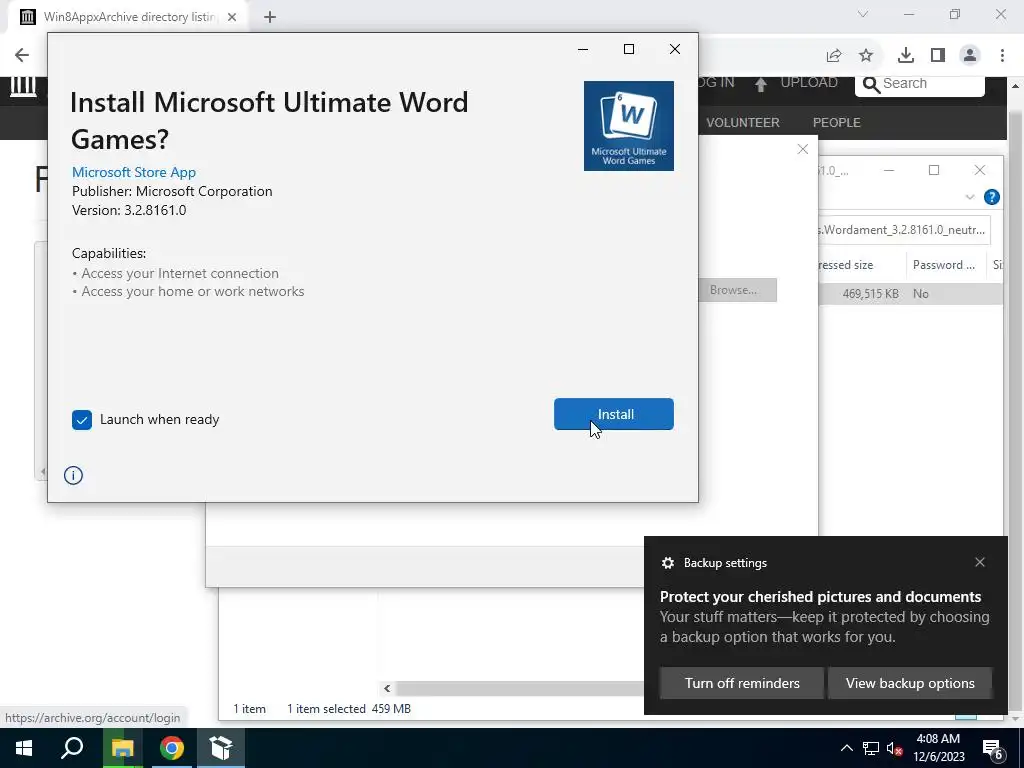Click the network tray icon
Viewport: 1024px width, 768px height.
[x=871, y=748]
